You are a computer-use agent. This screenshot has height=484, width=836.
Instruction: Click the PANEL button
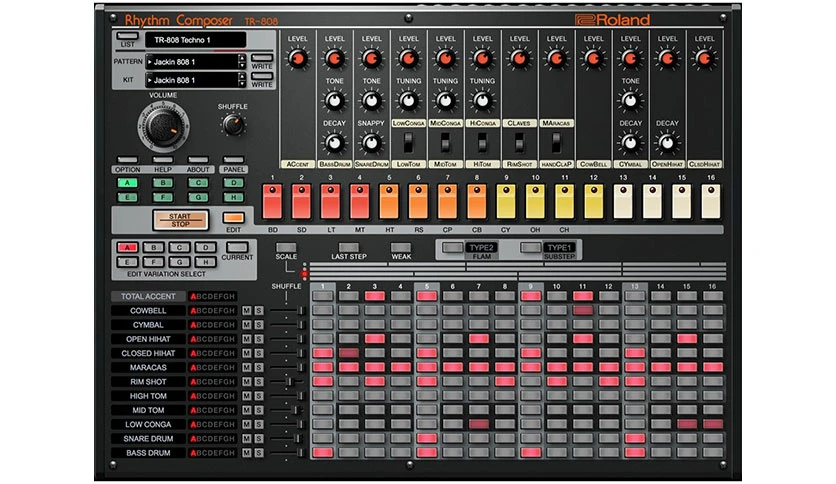(234, 159)
